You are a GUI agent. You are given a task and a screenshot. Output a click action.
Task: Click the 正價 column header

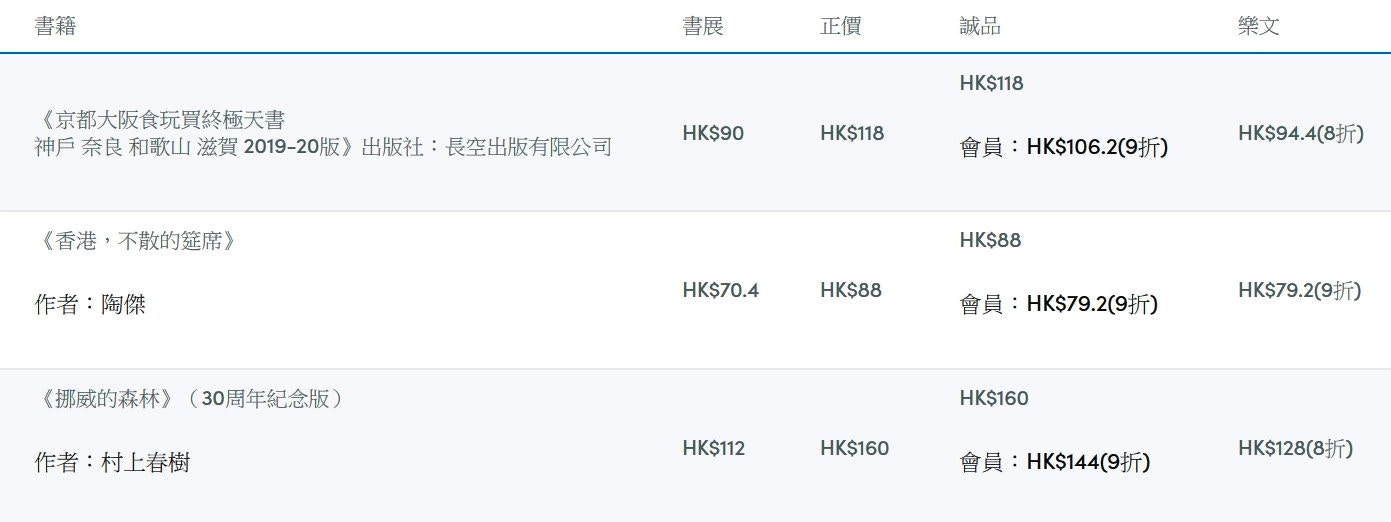[841, 26]
